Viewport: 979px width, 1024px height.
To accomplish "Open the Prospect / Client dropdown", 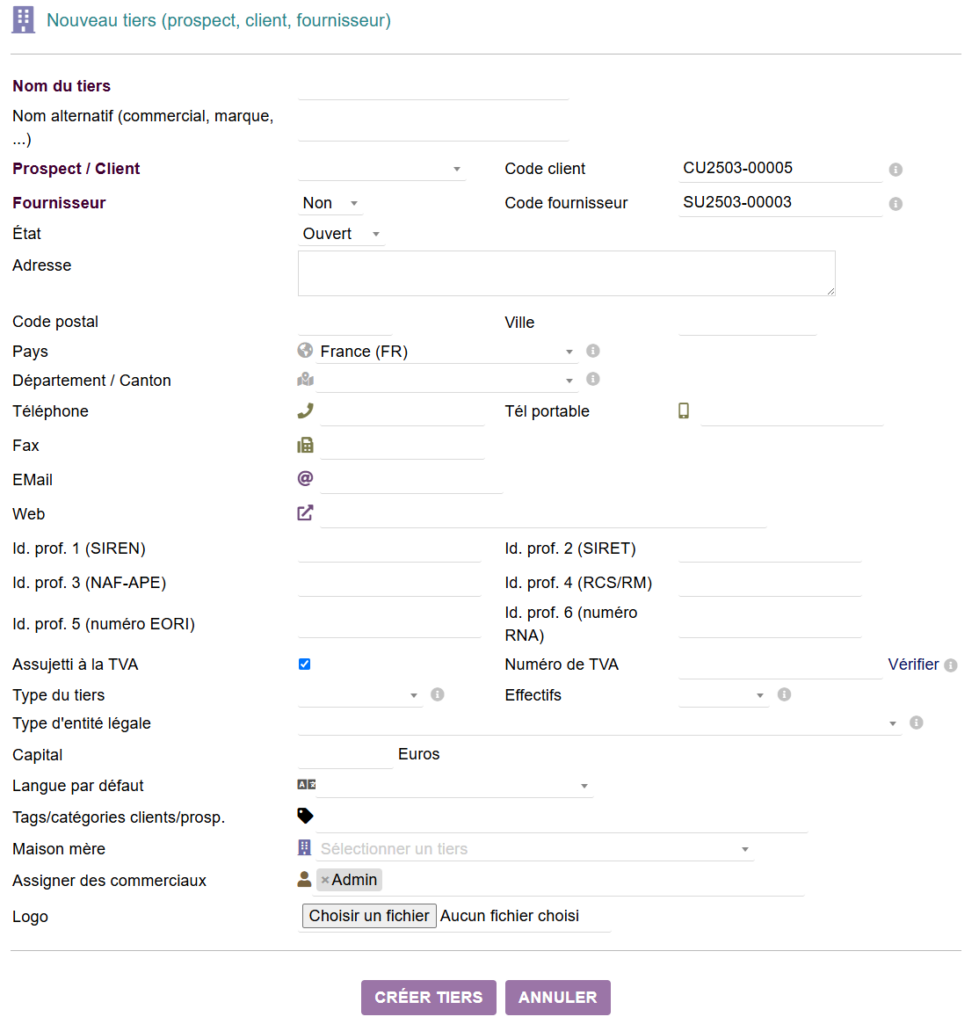I will point(382,169).
